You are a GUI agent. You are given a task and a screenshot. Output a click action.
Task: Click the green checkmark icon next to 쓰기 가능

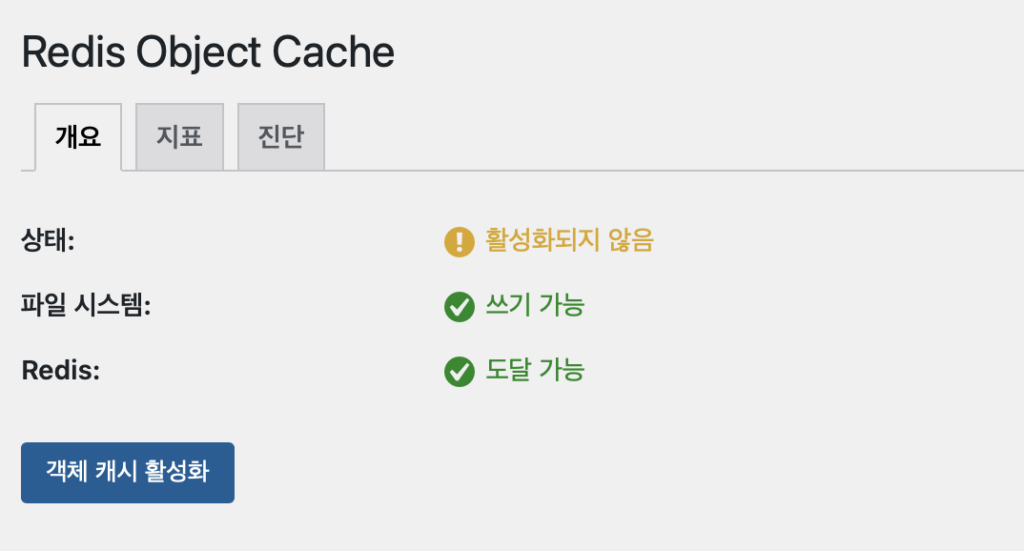[x=459, y=307]
